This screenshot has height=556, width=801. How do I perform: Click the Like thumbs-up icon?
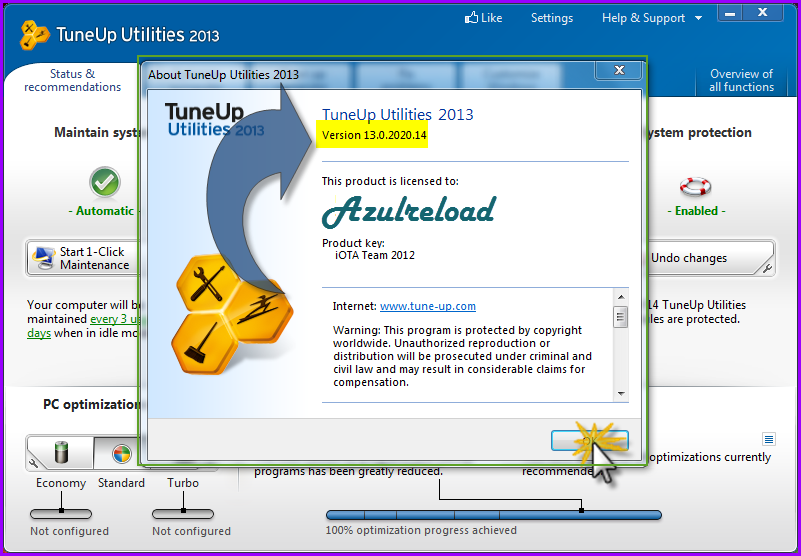pyautogui.click(x=471, y=18)
